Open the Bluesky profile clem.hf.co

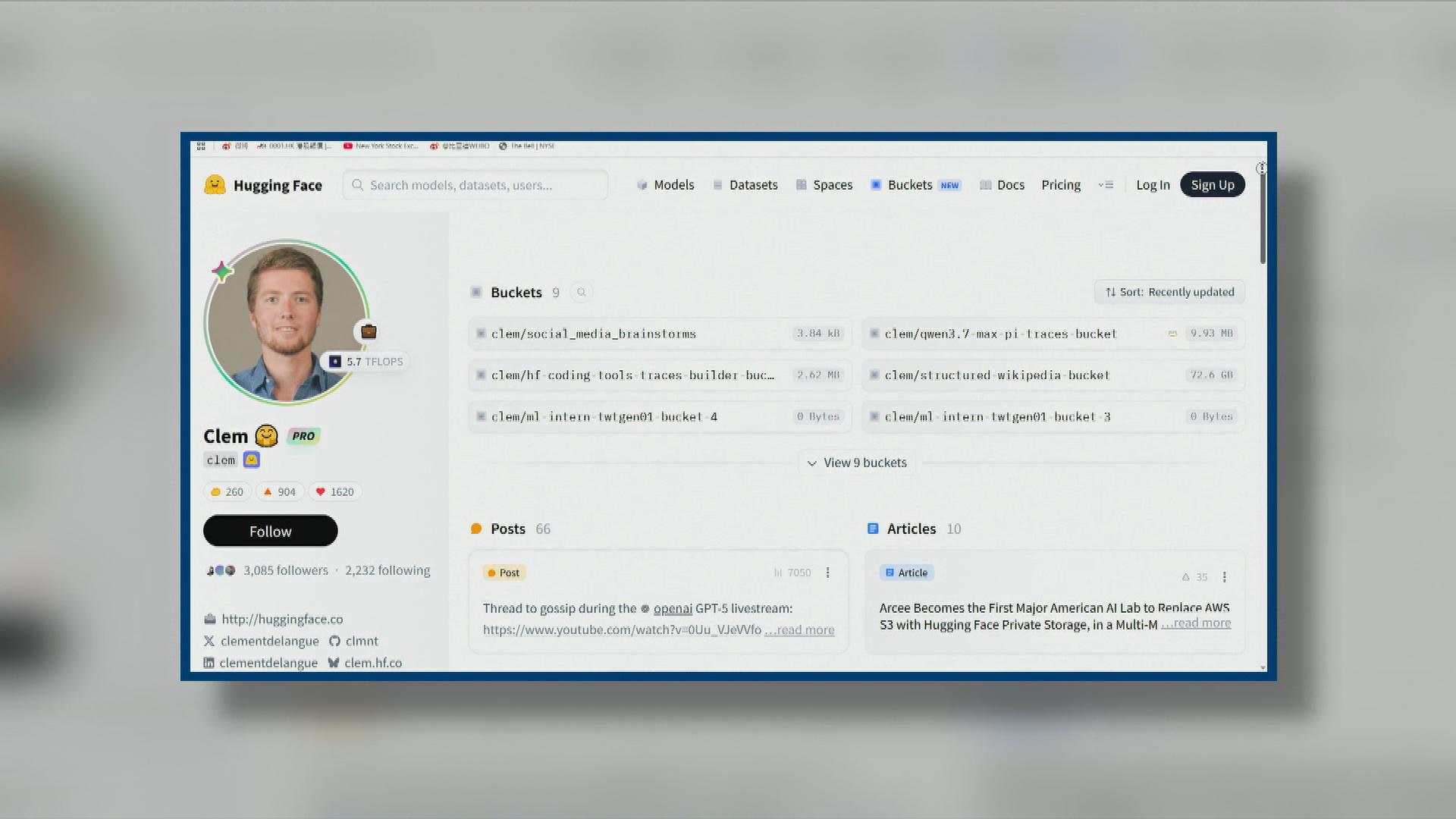366,663
